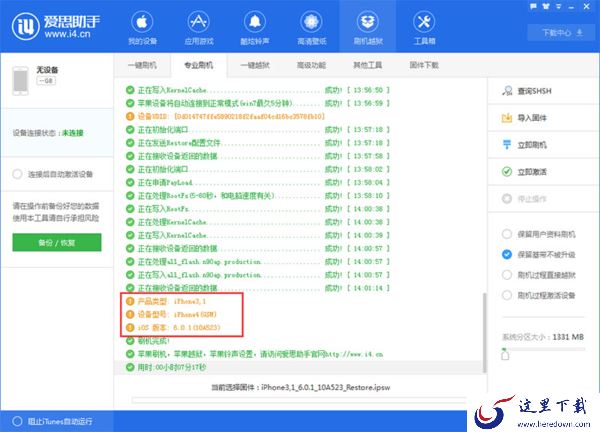Click the 1331 MB partition size value
This screenshot has width=600, height=432.
568,337
